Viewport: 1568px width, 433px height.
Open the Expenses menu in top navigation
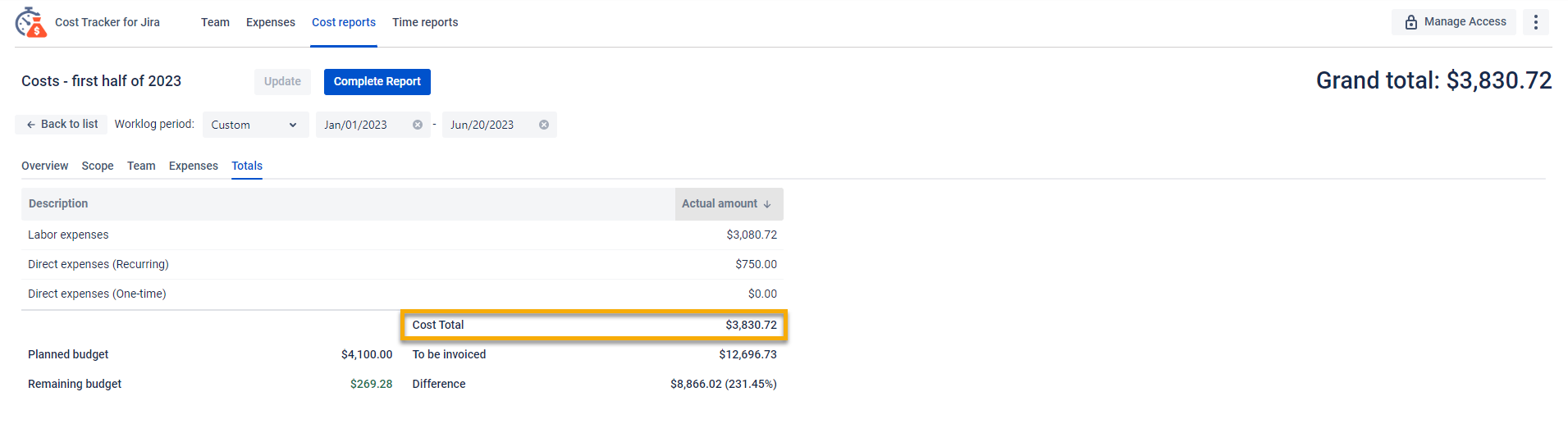click(x=271, y=22)
